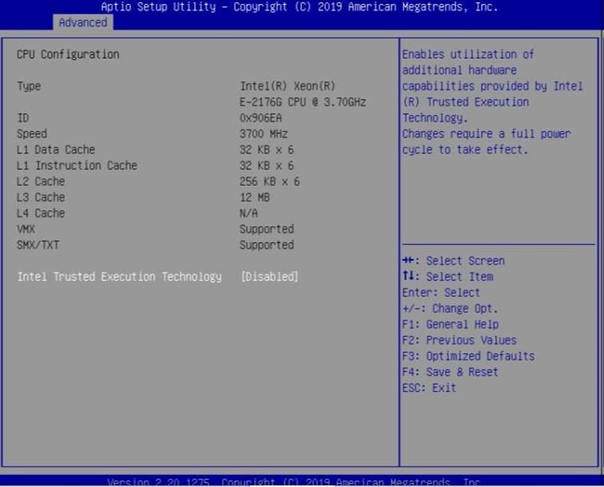Select the SMX/TXT label
The width and height of the screenshot is (604, 487).
pyautogui.click(x=38, y=245)
